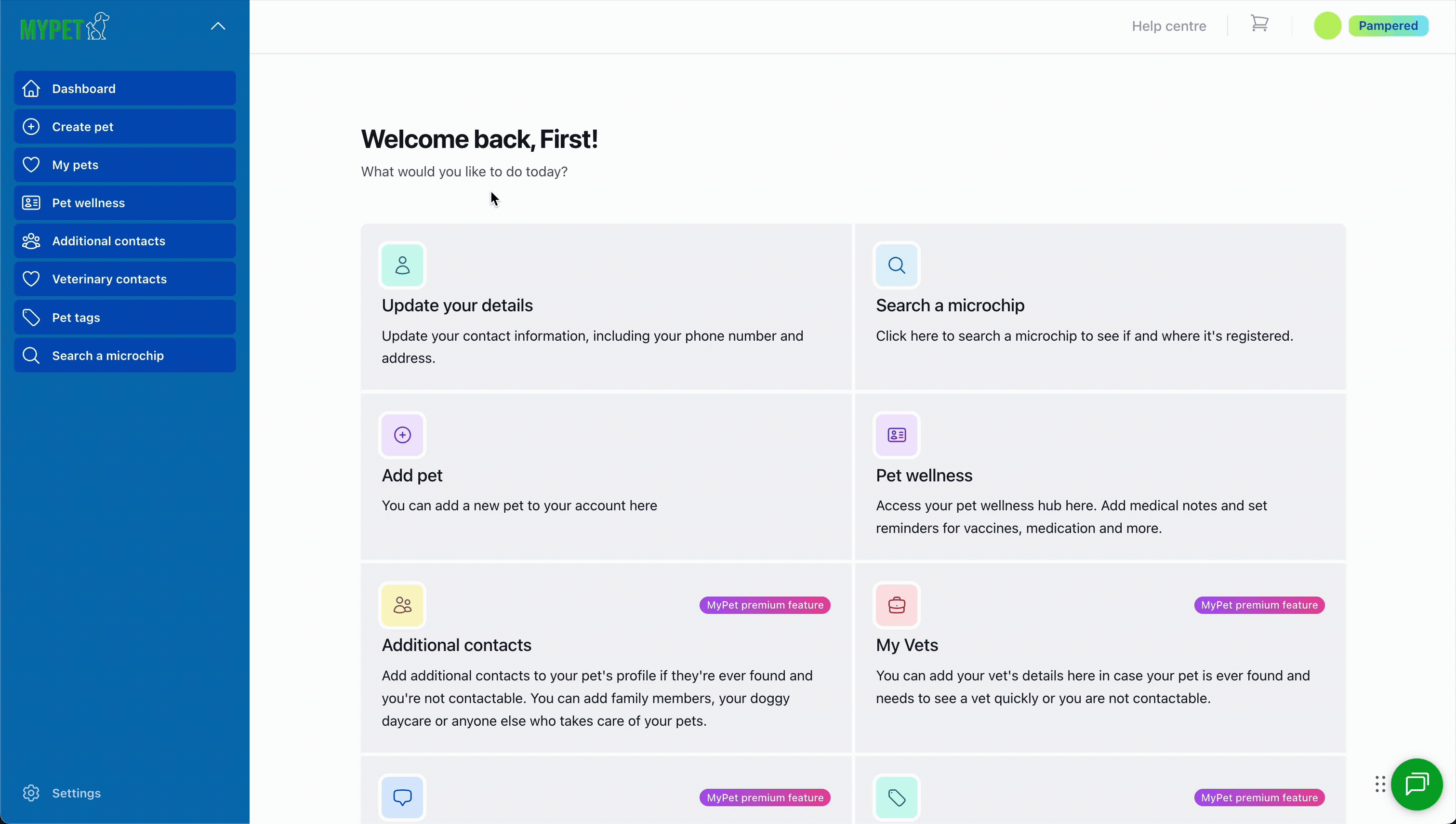Open Pet tags in the sidebar
1456x824 pixels.
(124, 318)
